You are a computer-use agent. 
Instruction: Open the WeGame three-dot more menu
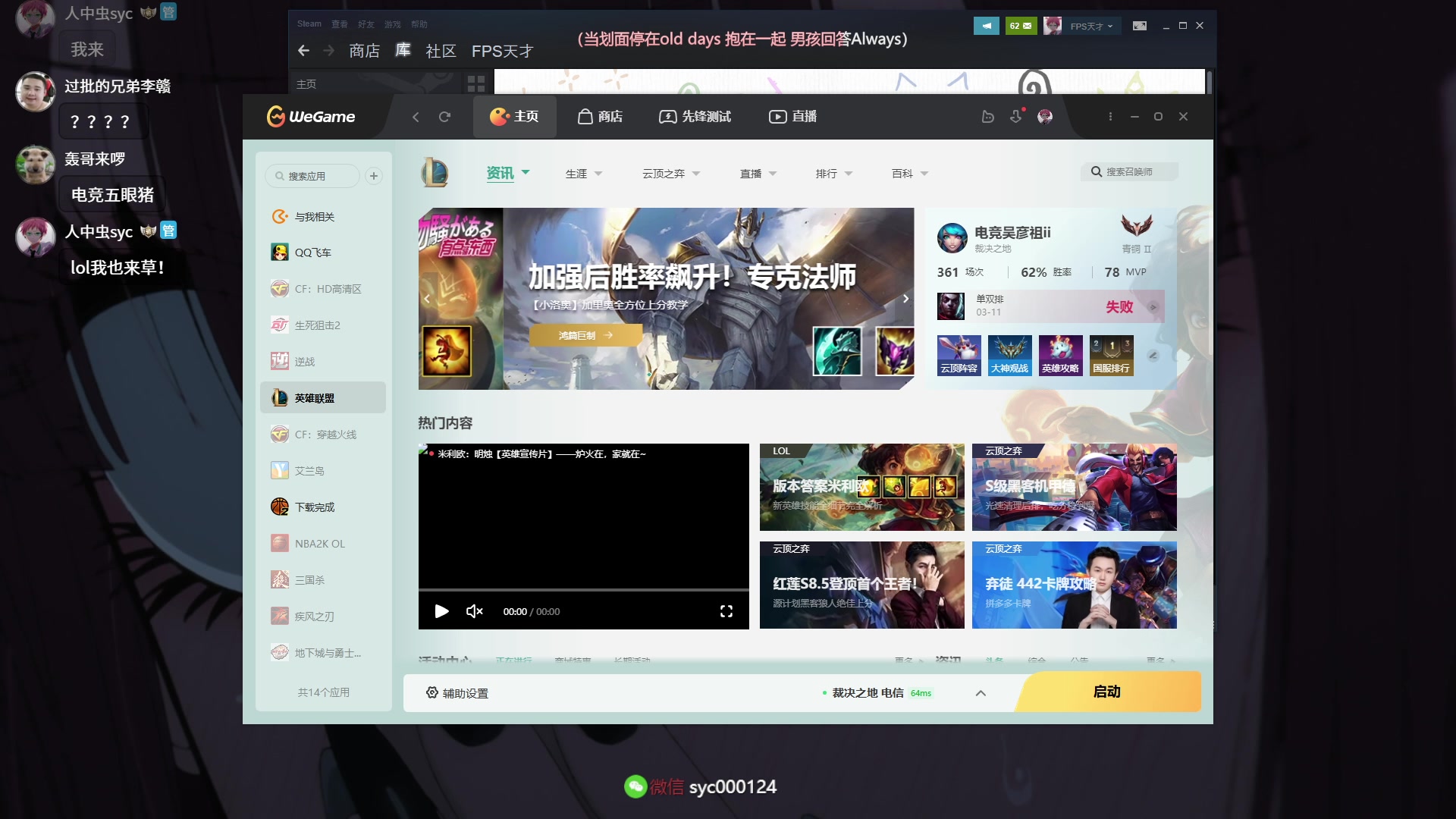pos(1110,117)
